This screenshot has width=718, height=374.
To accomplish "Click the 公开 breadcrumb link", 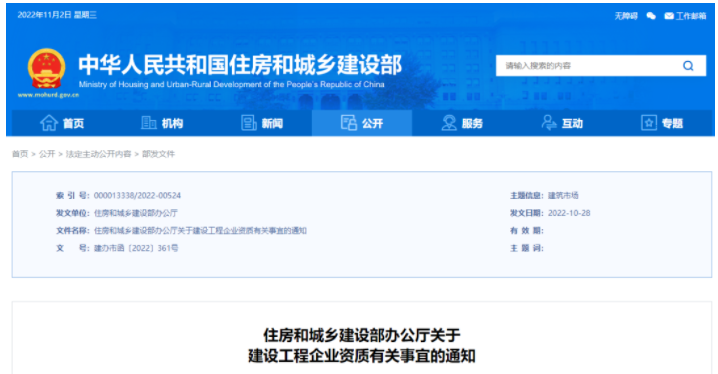I will (x=47, y=154).
